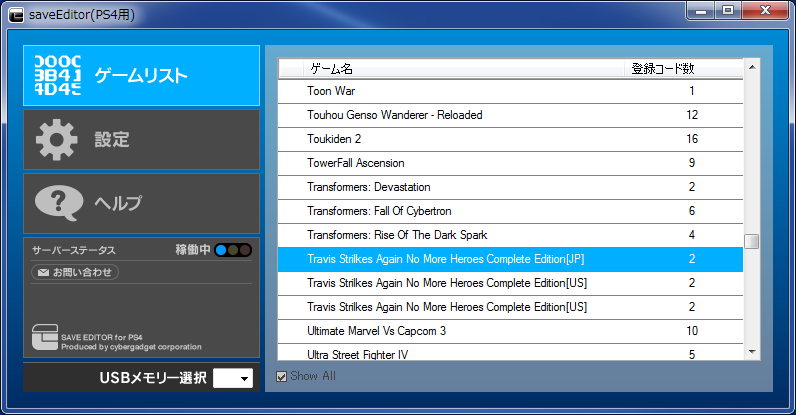Viewport: 796px width, 415px height.
Task: Click the blue server status indicator light
Action: [x=221, y=250]
